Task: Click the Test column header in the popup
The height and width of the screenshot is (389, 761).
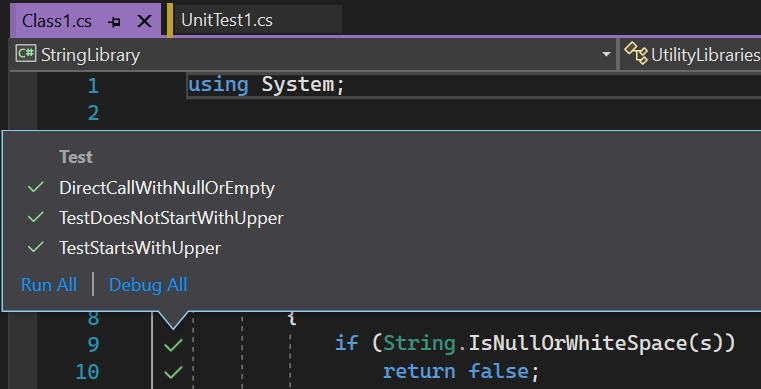Action: (x=76, y=157)
